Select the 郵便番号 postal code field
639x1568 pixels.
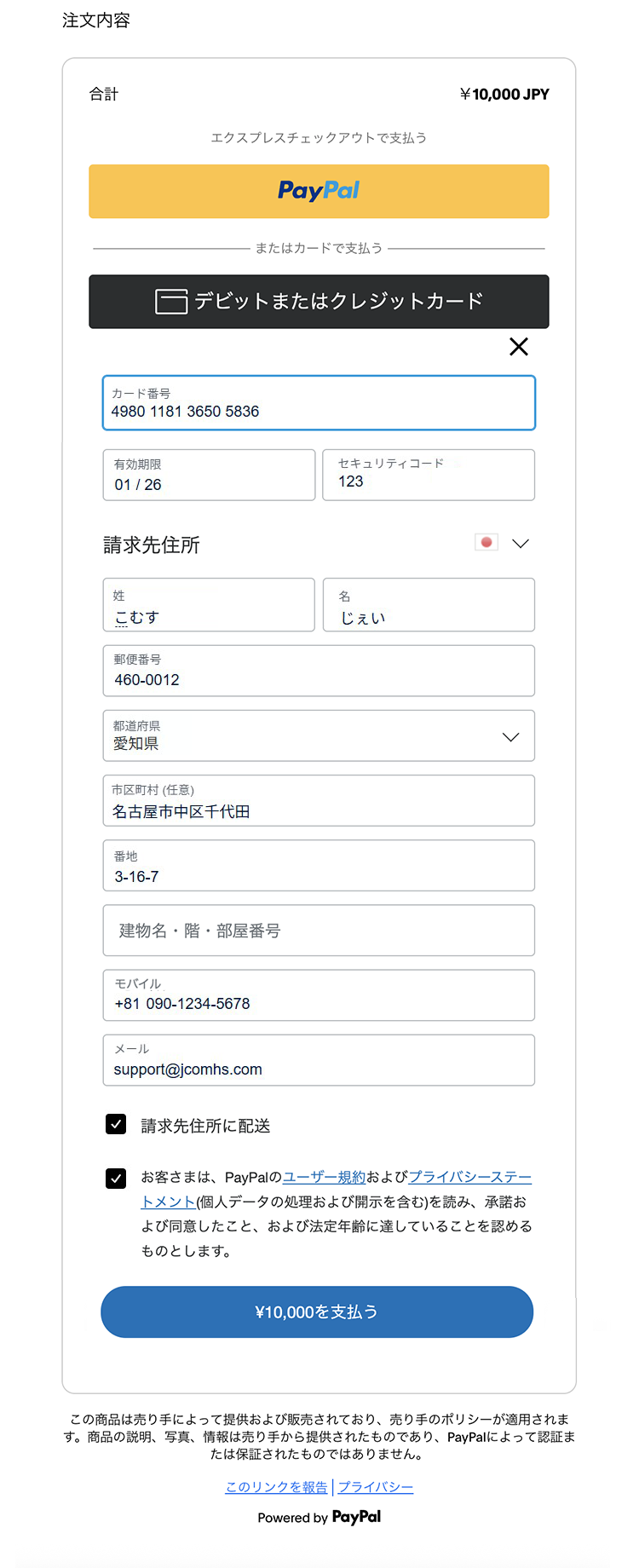click(319, 672)
